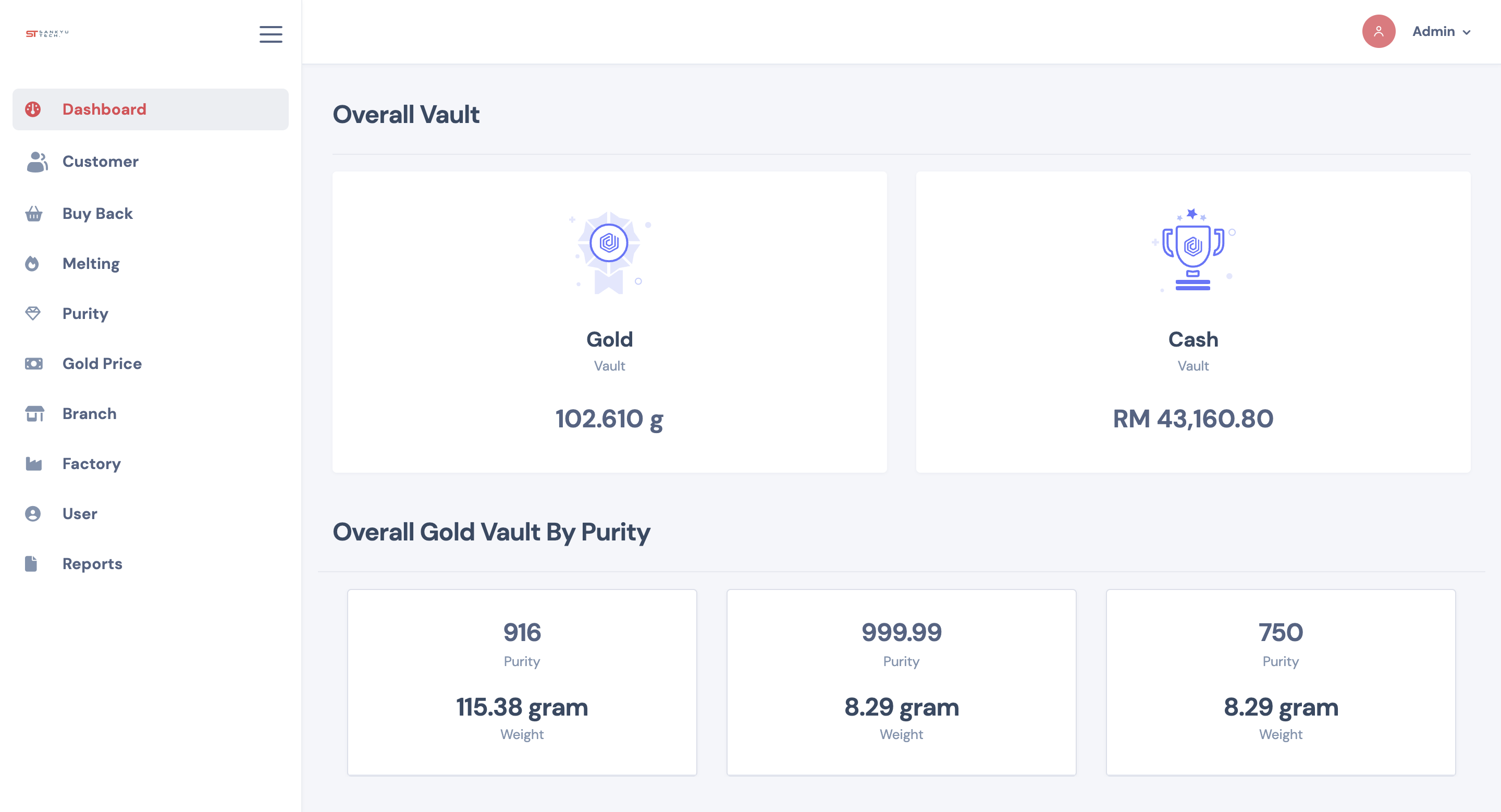Select the User profile icon in sidebar
The image size is (1501, 812).
click(34, 513)
